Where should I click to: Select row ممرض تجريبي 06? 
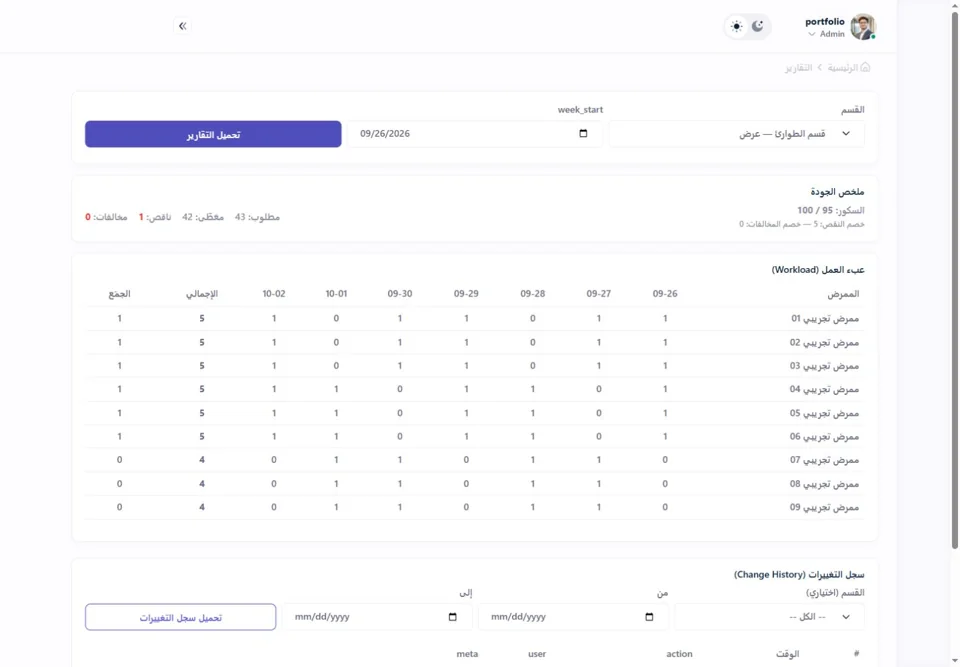(x=475, y=436)
